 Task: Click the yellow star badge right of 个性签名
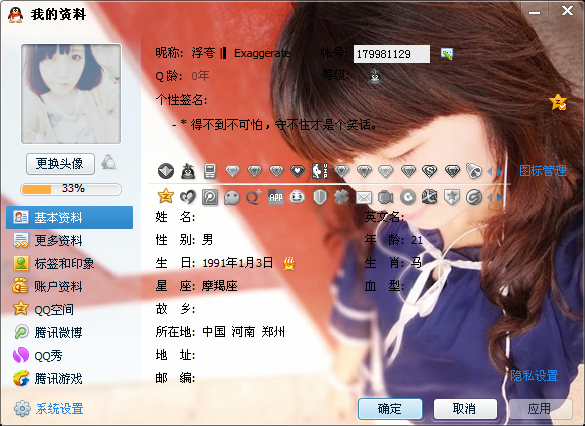(558, 102)
